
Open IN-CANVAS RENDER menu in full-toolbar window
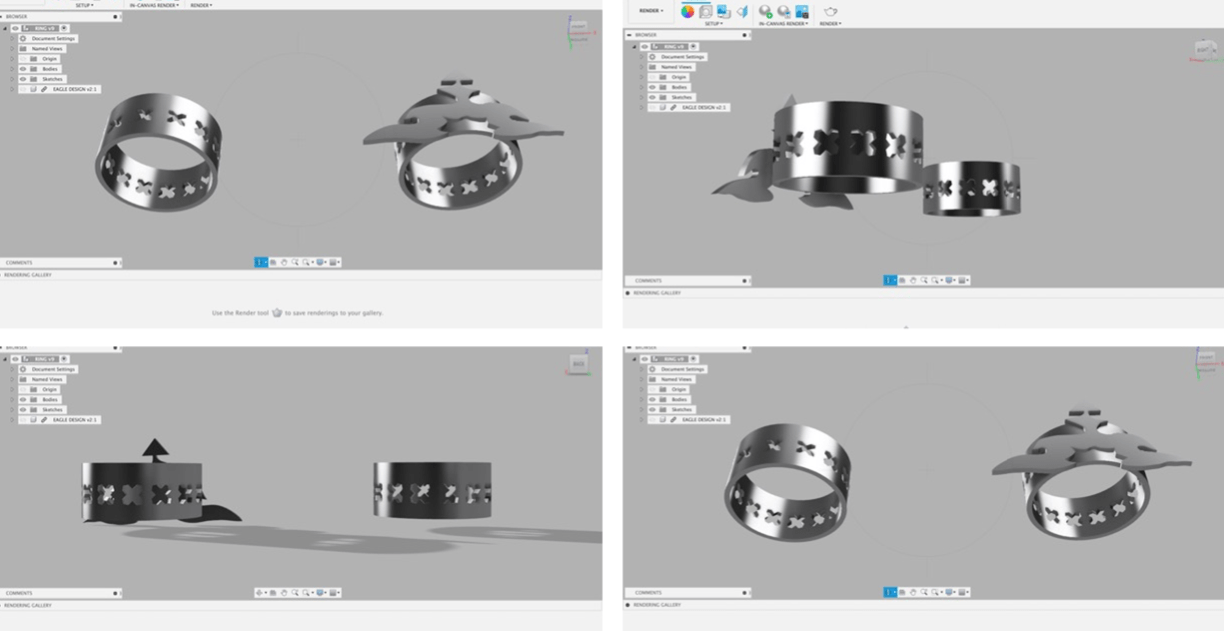(781, 24)
